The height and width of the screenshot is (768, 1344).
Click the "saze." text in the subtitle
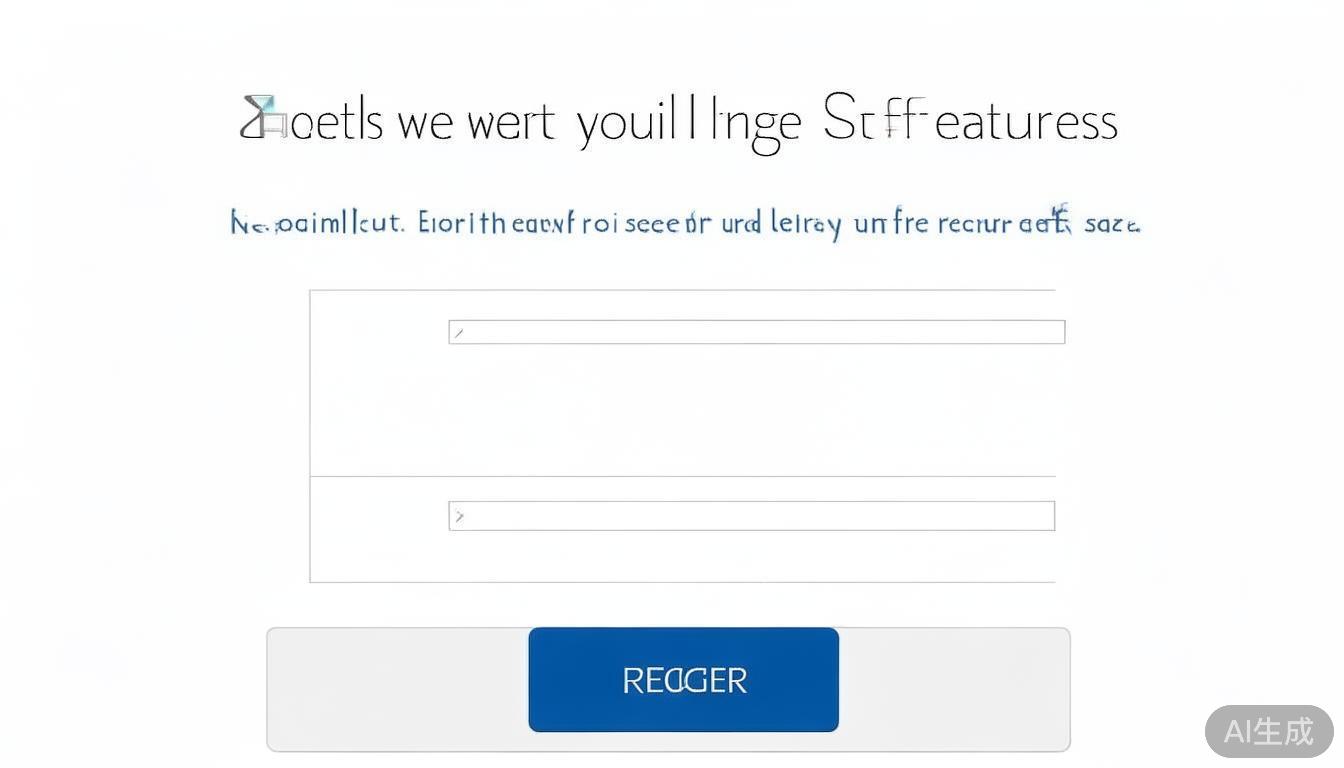(1111, 223)
